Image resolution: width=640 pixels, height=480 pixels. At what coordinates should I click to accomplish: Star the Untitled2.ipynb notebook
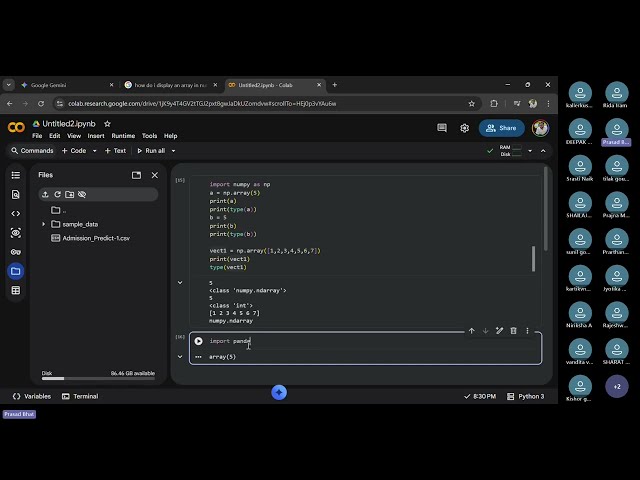click(x=107, y=124)
